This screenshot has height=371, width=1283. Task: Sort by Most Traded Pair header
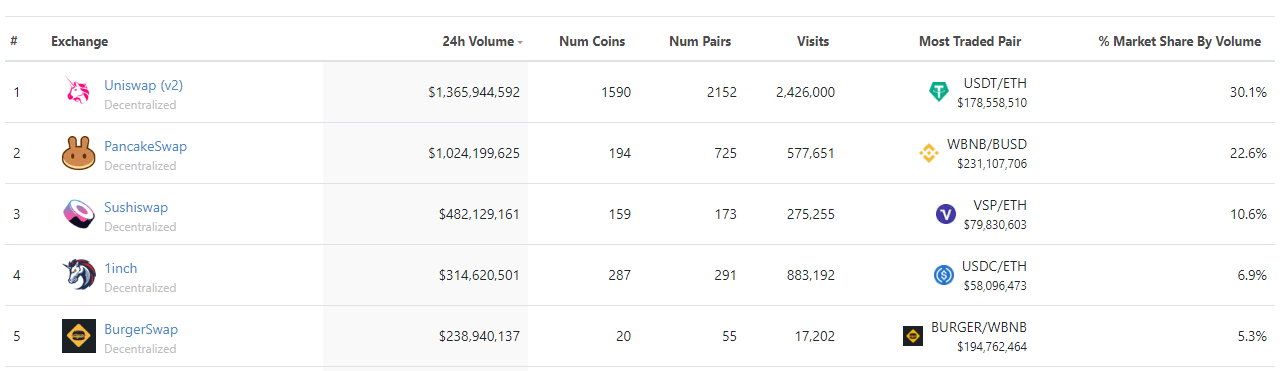pos(970,41)
